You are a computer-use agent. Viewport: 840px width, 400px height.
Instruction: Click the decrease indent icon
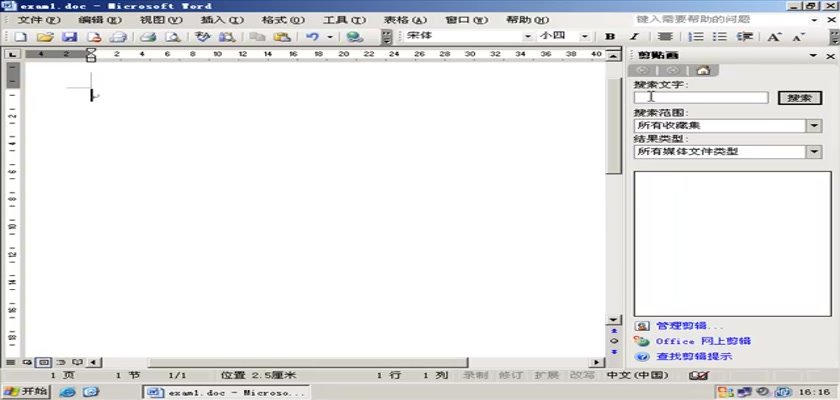pos(745,36)
